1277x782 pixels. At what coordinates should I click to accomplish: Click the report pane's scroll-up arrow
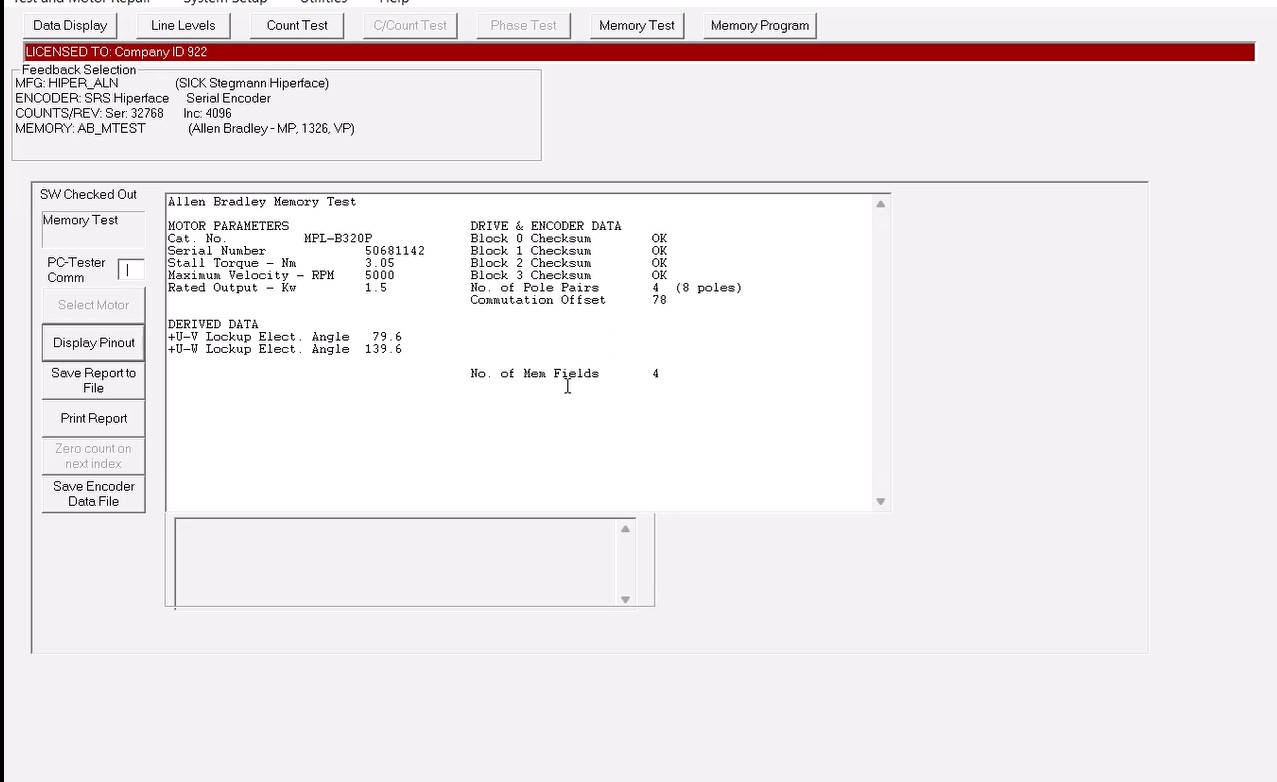click(x=880, y=204)
